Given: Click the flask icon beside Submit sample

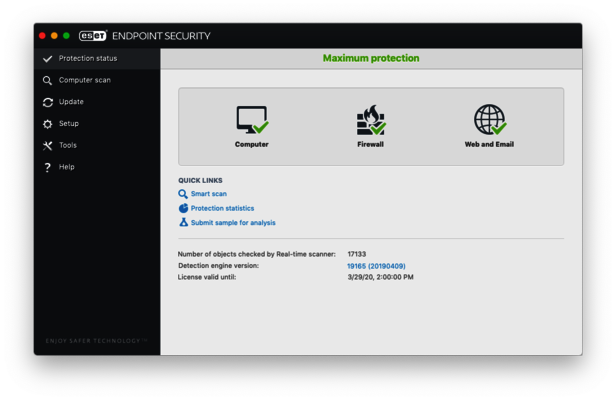Looking at the screenshot, I should [x=183, y=222].
